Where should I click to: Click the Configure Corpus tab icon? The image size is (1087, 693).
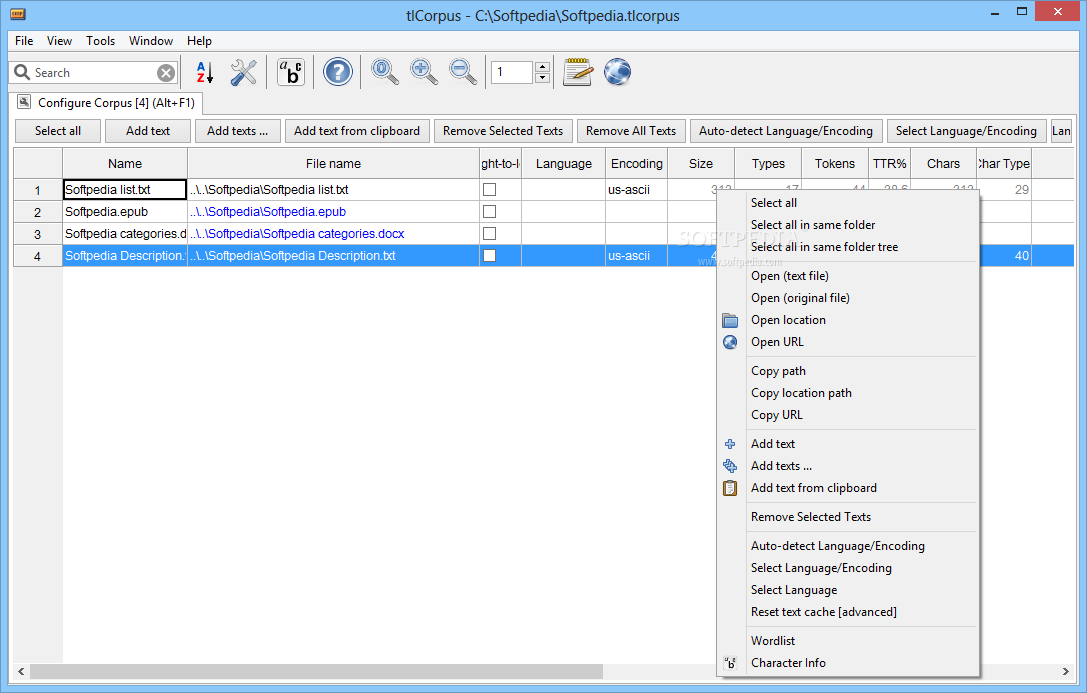24,102
